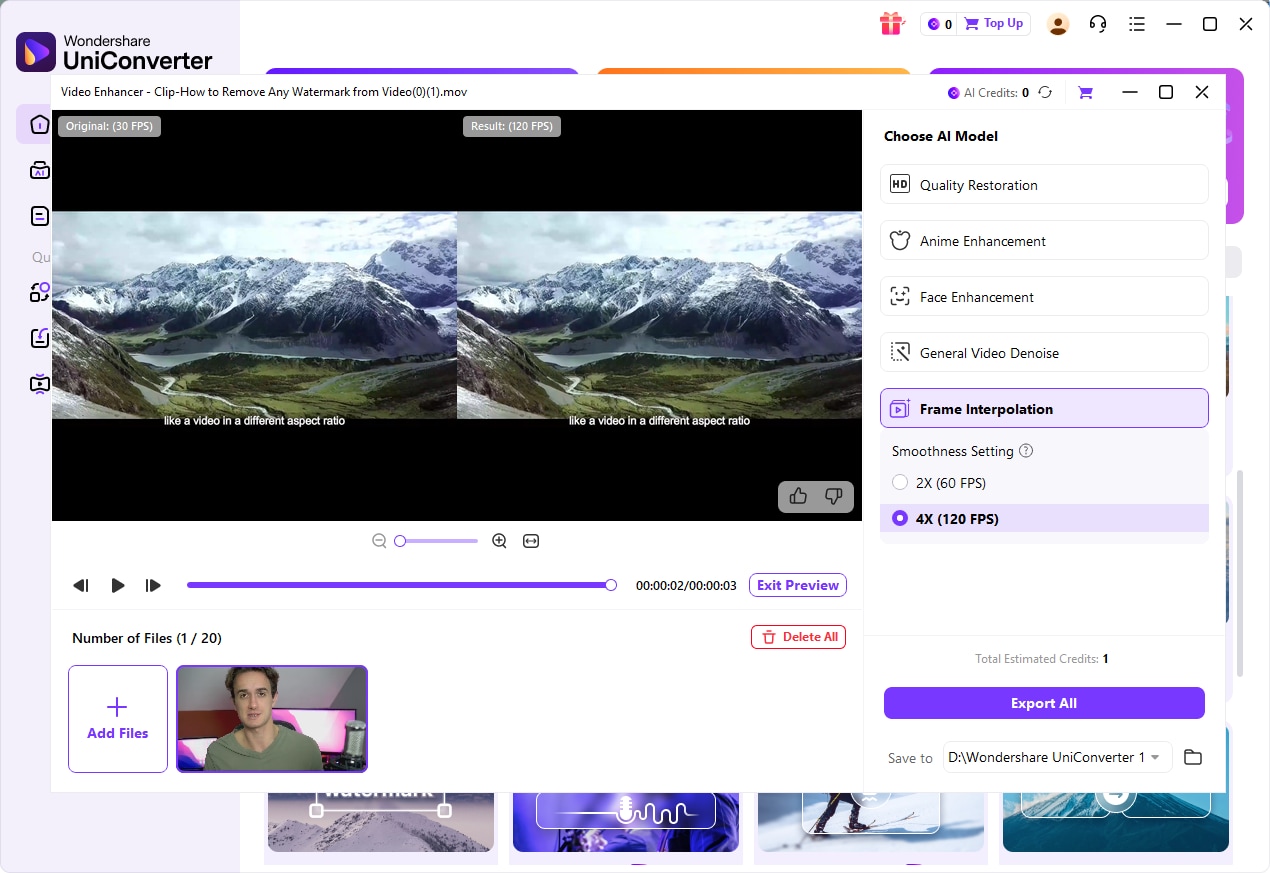The image size is (1270, 873).
Task: Refresh the AI Credits count
Action: coord(1045,92)
